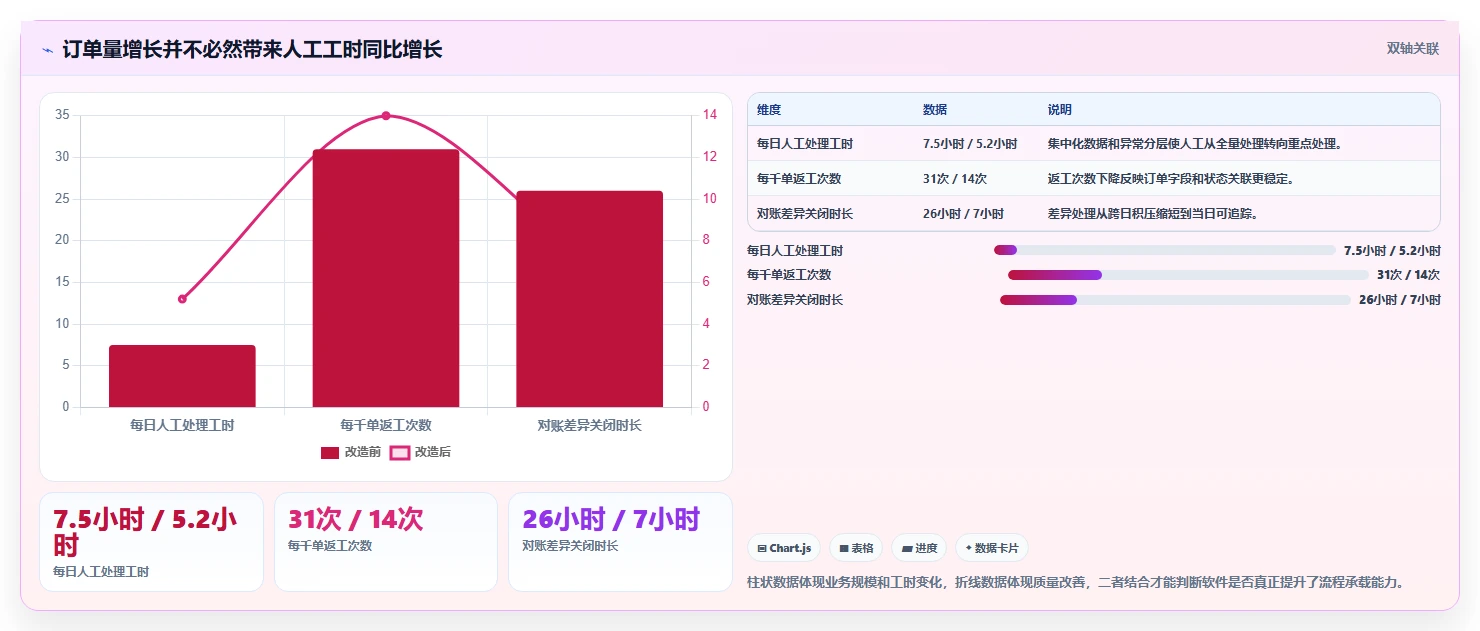Click the 对账差异关闭时长 table row label
Viewport: 1480px width, 631px height.
(805, 214)
